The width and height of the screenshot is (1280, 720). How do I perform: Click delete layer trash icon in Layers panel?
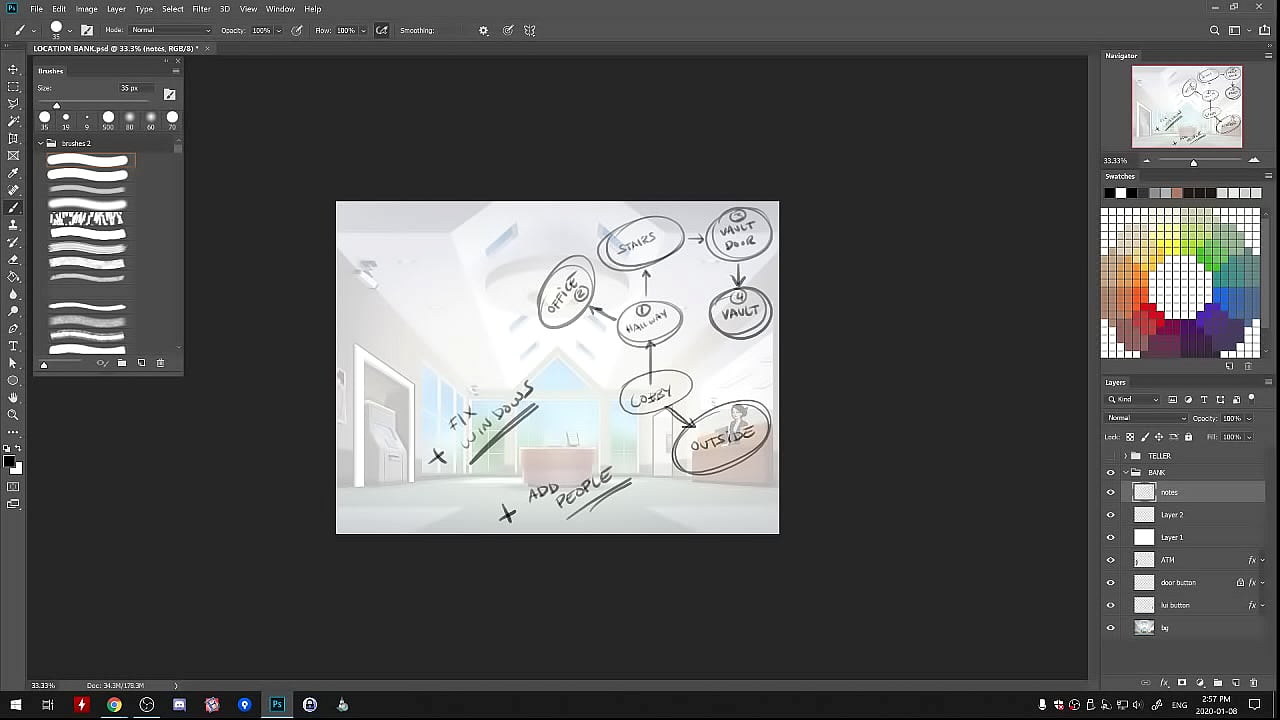(1254, 683)
